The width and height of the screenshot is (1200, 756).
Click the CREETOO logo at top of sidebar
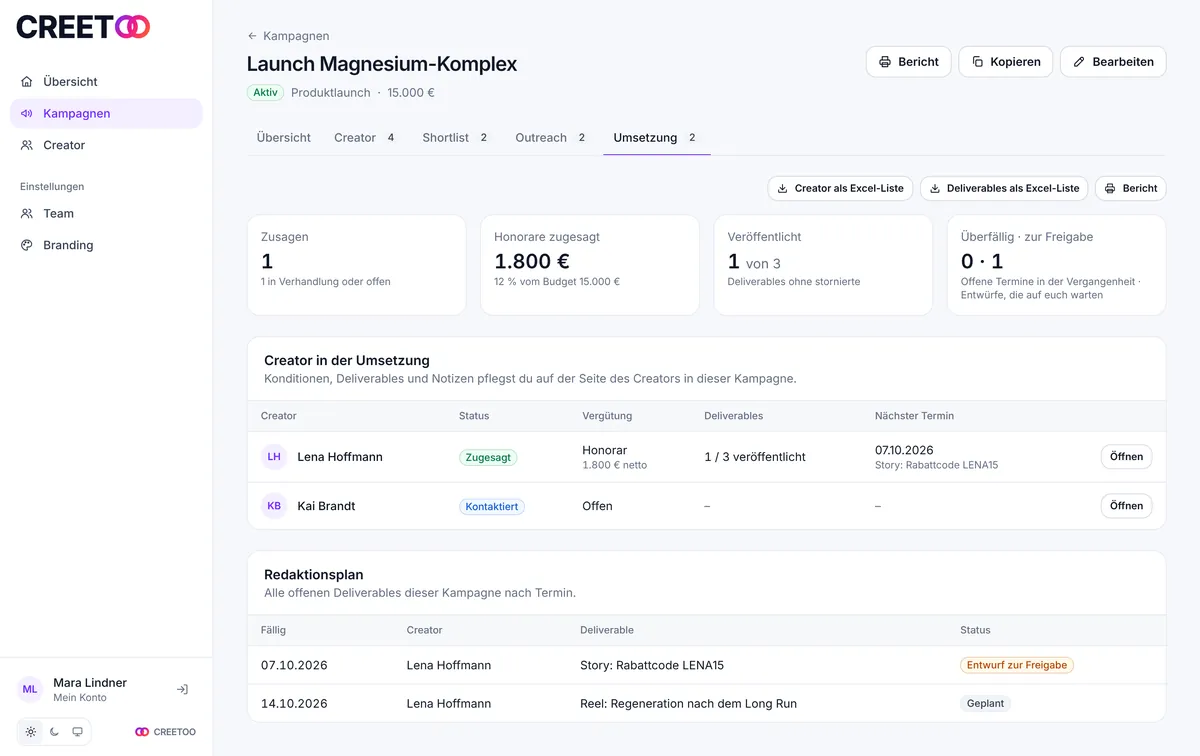click(x=83, y=27)
